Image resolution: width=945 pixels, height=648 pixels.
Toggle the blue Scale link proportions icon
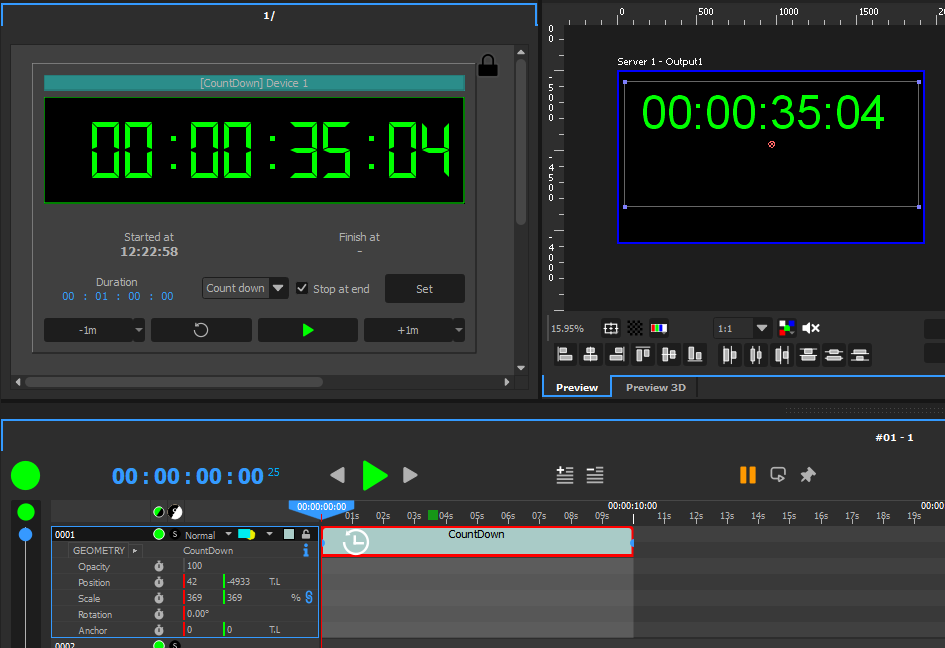point(309,597)
